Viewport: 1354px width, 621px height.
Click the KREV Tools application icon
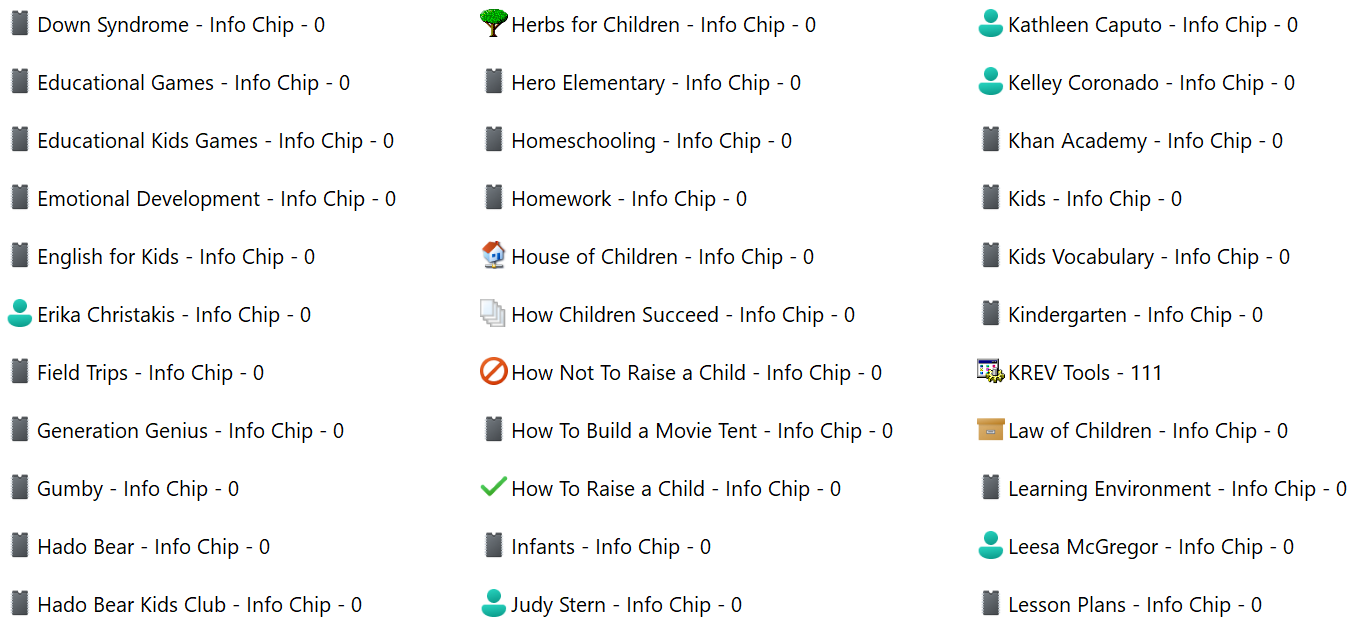point(990,371)
